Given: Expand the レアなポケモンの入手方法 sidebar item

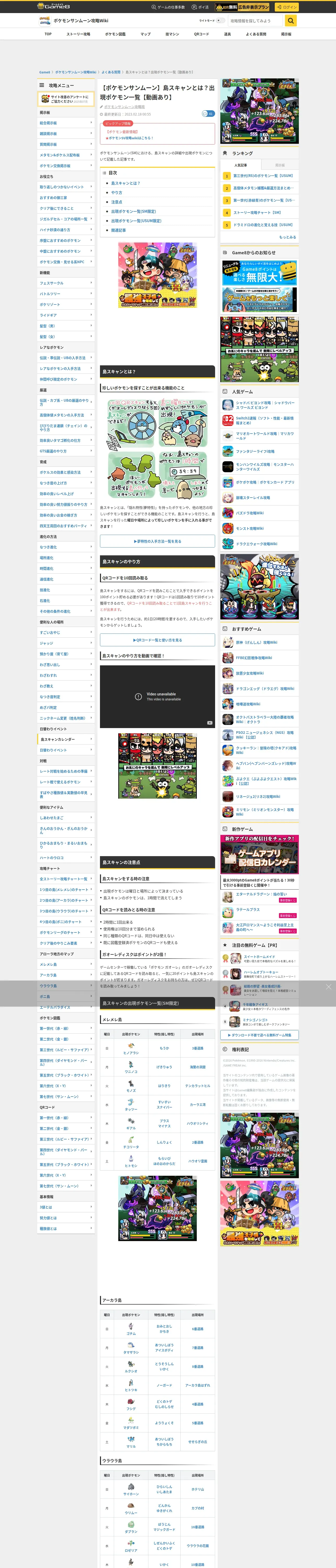Looking at the screenshot, I should click(x=66, y=368).
